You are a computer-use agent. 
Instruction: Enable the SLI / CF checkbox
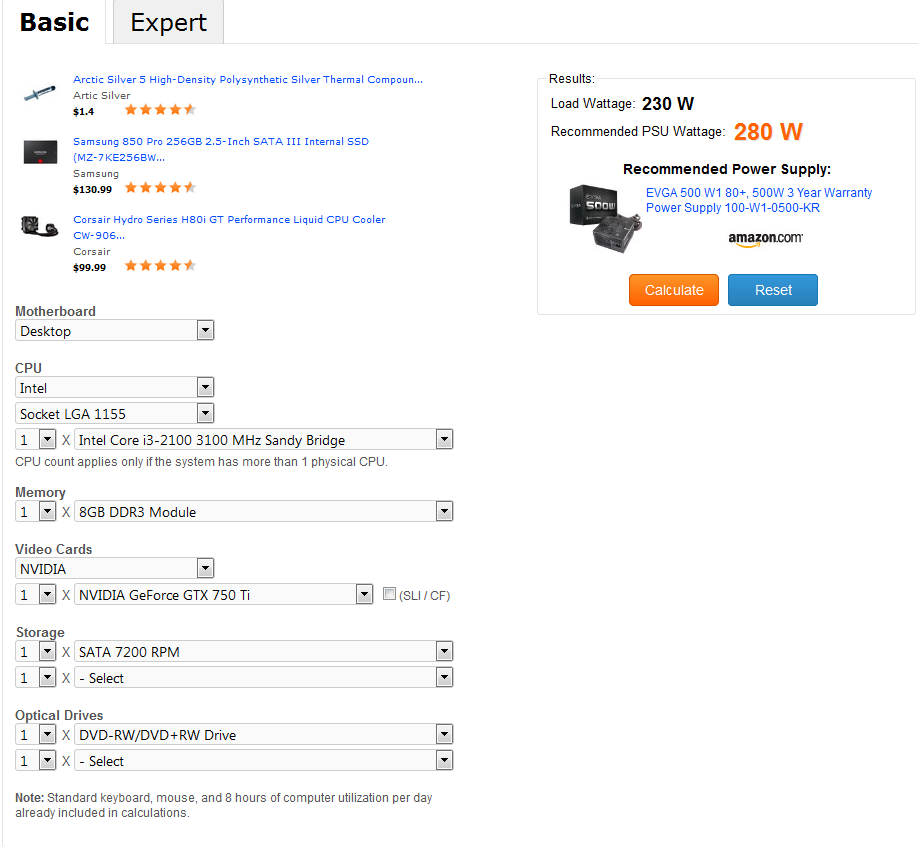[389, 594]
